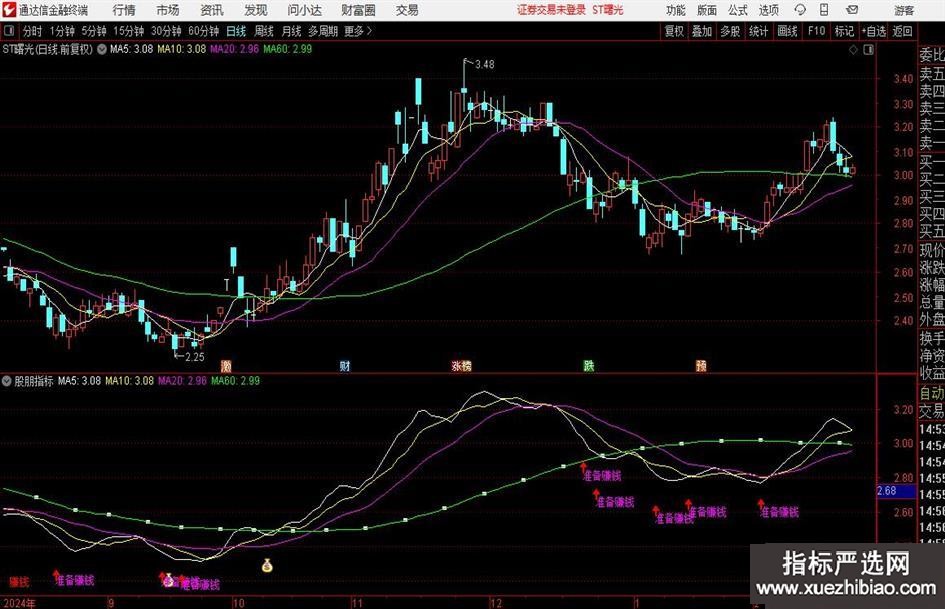
Task: Click the 激 info marker near October
Action: coord(226,365)
